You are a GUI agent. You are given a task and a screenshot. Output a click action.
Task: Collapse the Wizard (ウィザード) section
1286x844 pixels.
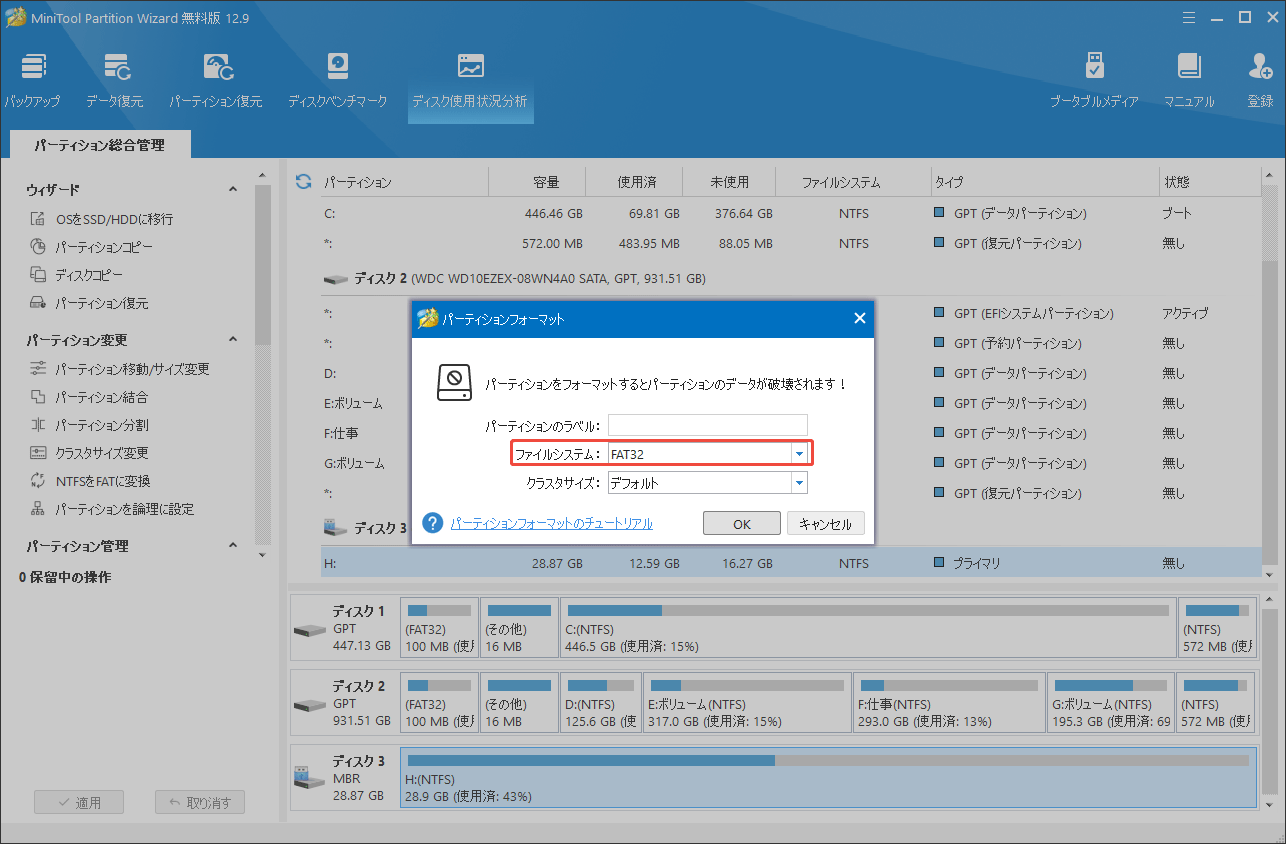pyautogui.click(x=233, y=190)
